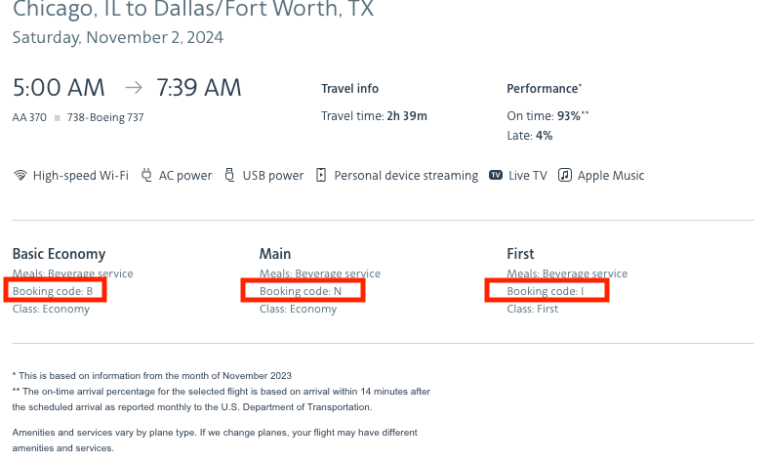Click the arrow between departure and arrival times

pyautogui.click(x=134, y=88)
